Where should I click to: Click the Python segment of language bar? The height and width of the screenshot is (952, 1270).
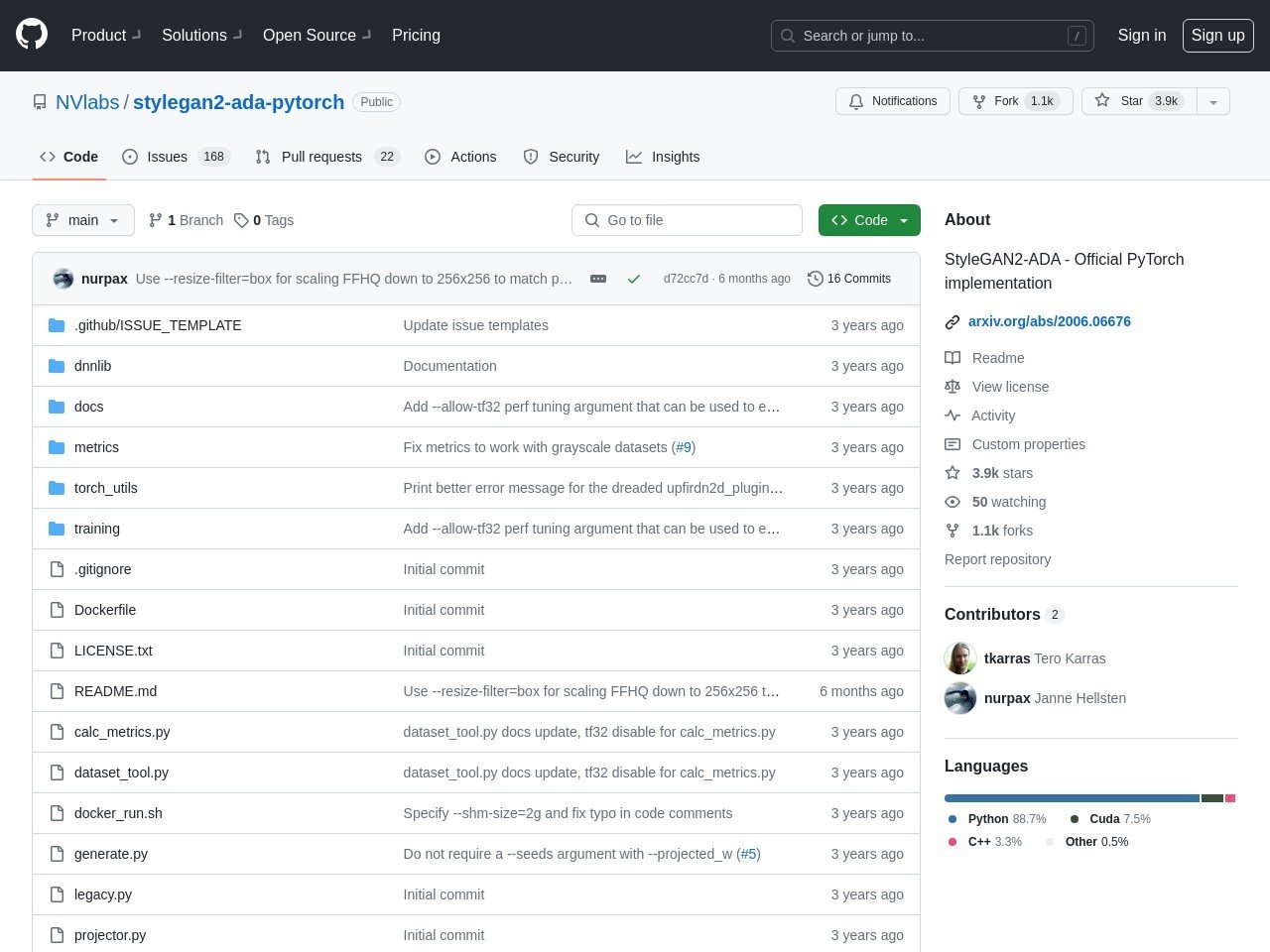[x=1072, y=798]
